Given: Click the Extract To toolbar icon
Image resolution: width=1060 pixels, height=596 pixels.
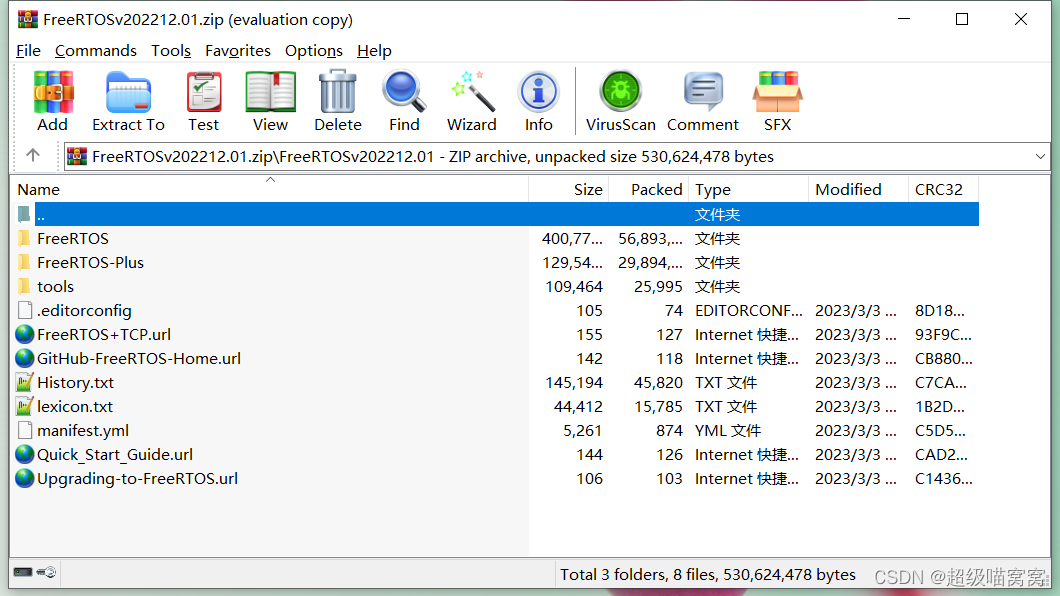Looking at the screenshot, I should point(128,92).
